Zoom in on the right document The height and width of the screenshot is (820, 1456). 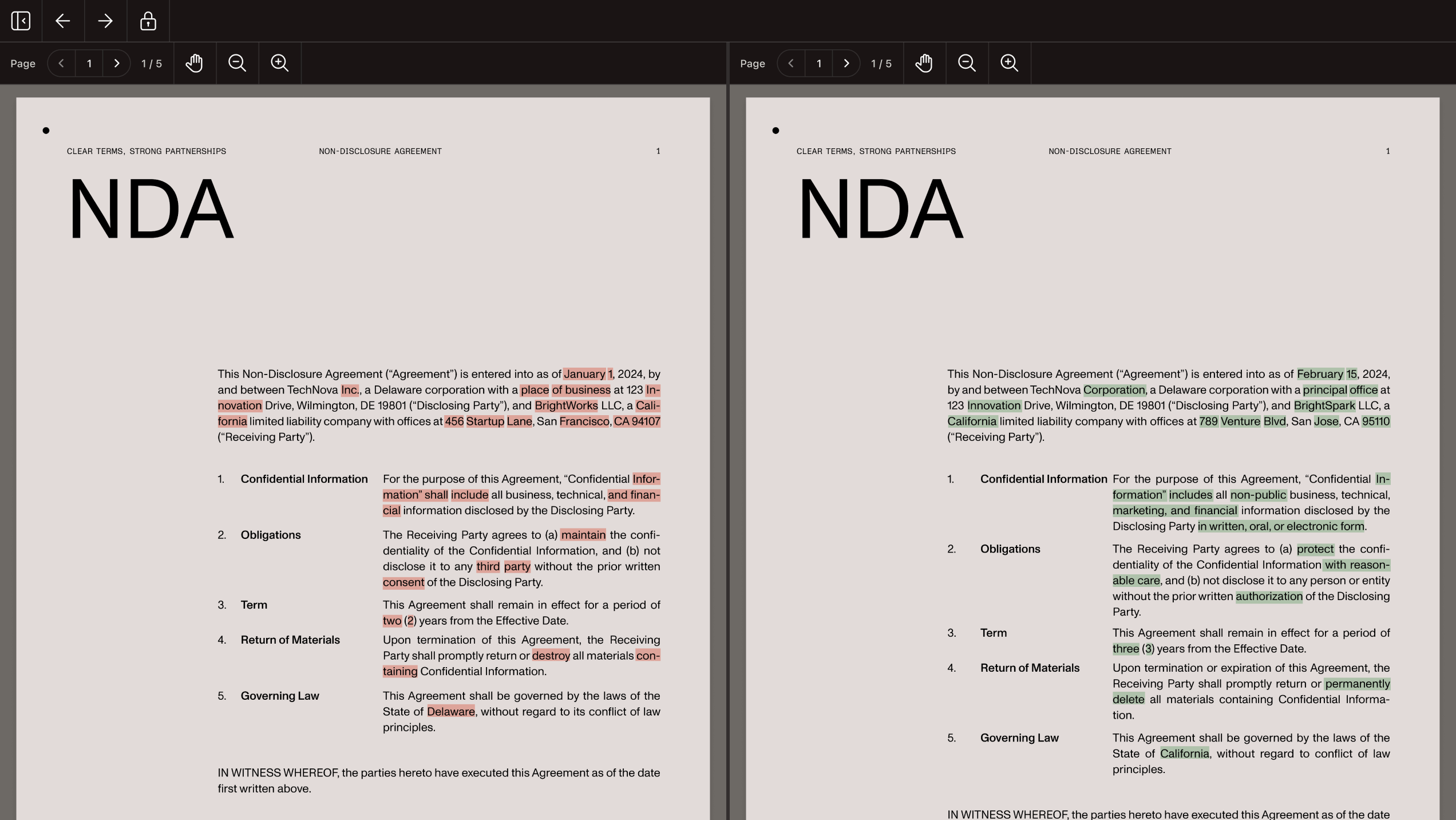pos(1009,63)
